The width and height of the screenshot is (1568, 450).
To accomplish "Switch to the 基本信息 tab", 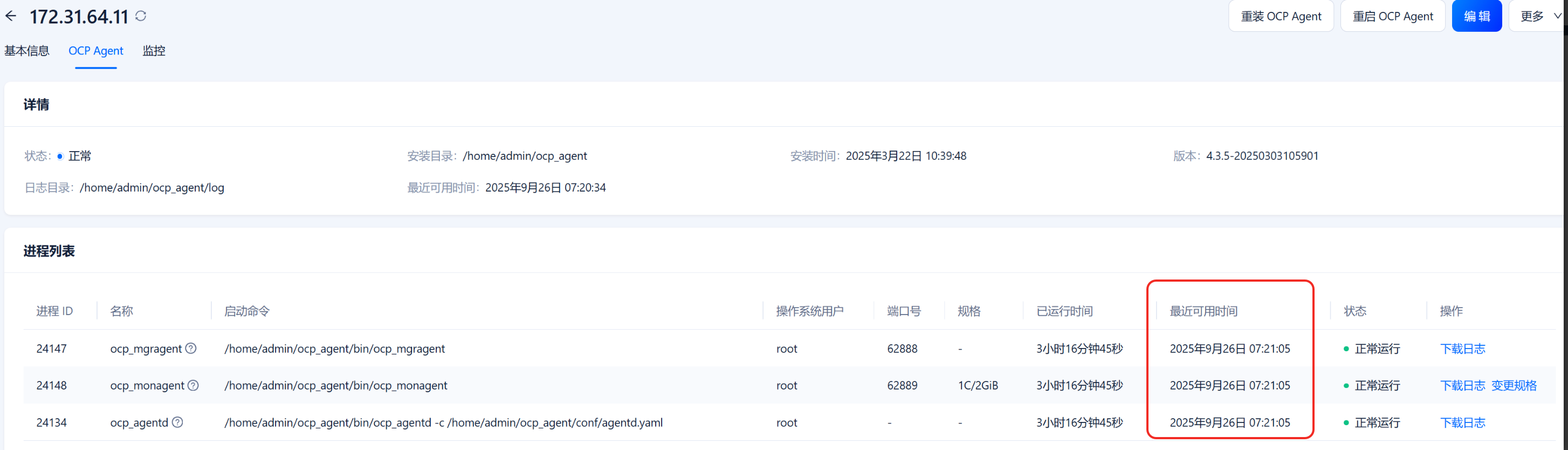I will point(27,51).
